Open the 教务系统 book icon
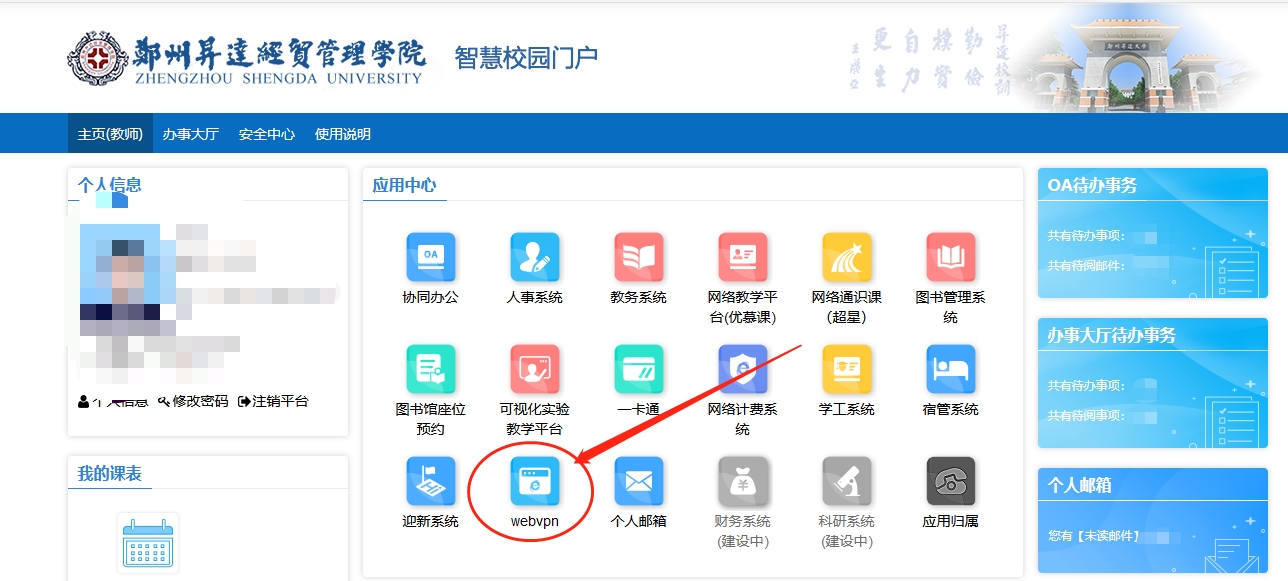 tap(638, 258)
